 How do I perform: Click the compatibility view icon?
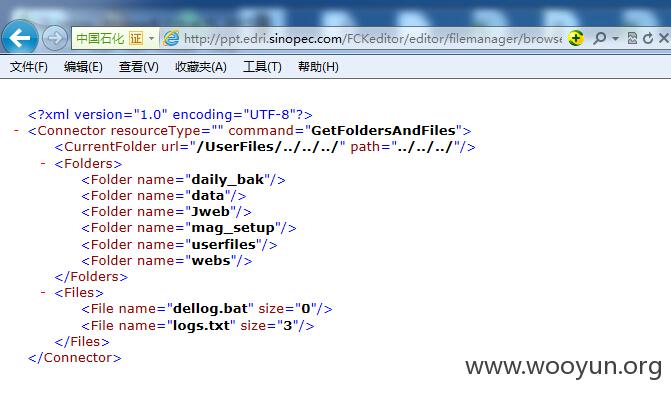[x=632, y=39]
